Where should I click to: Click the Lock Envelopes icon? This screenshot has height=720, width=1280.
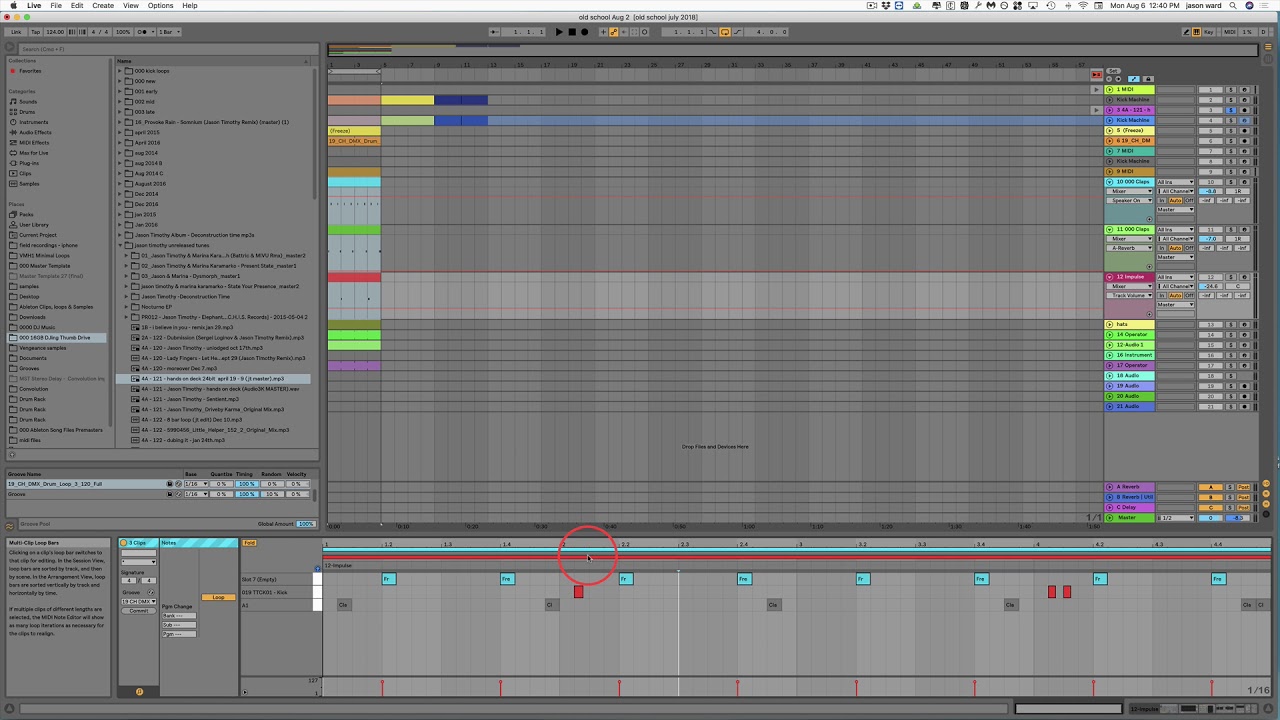click(1148, 79)
